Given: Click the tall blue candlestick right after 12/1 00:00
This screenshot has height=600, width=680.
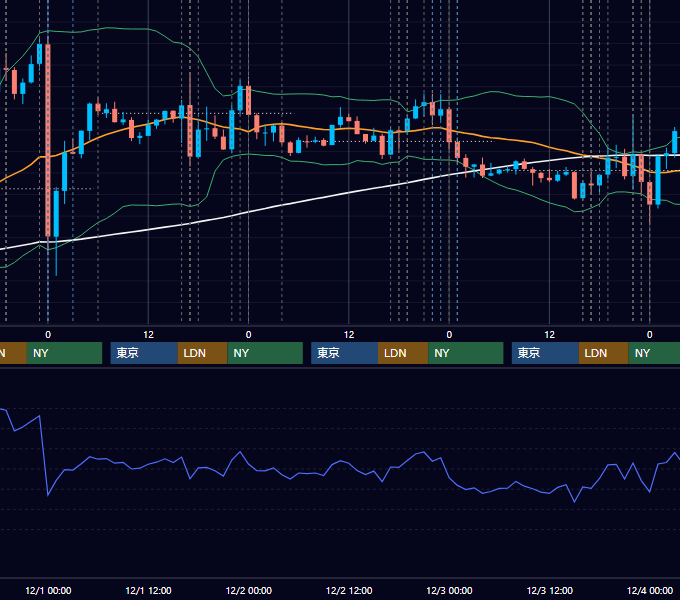Looking at the screenshot, I should tap(56, 212).
